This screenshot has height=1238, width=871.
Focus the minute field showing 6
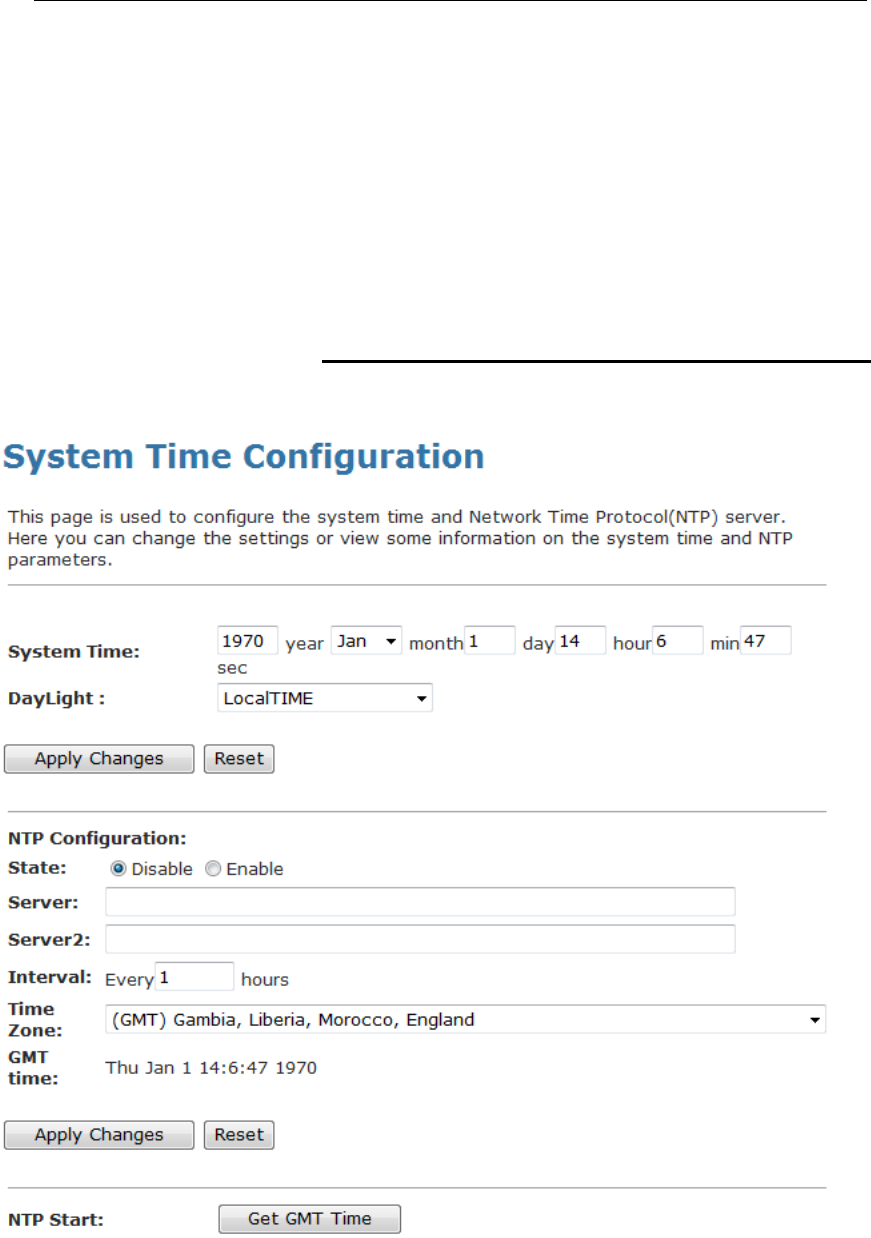pos(678,640)
